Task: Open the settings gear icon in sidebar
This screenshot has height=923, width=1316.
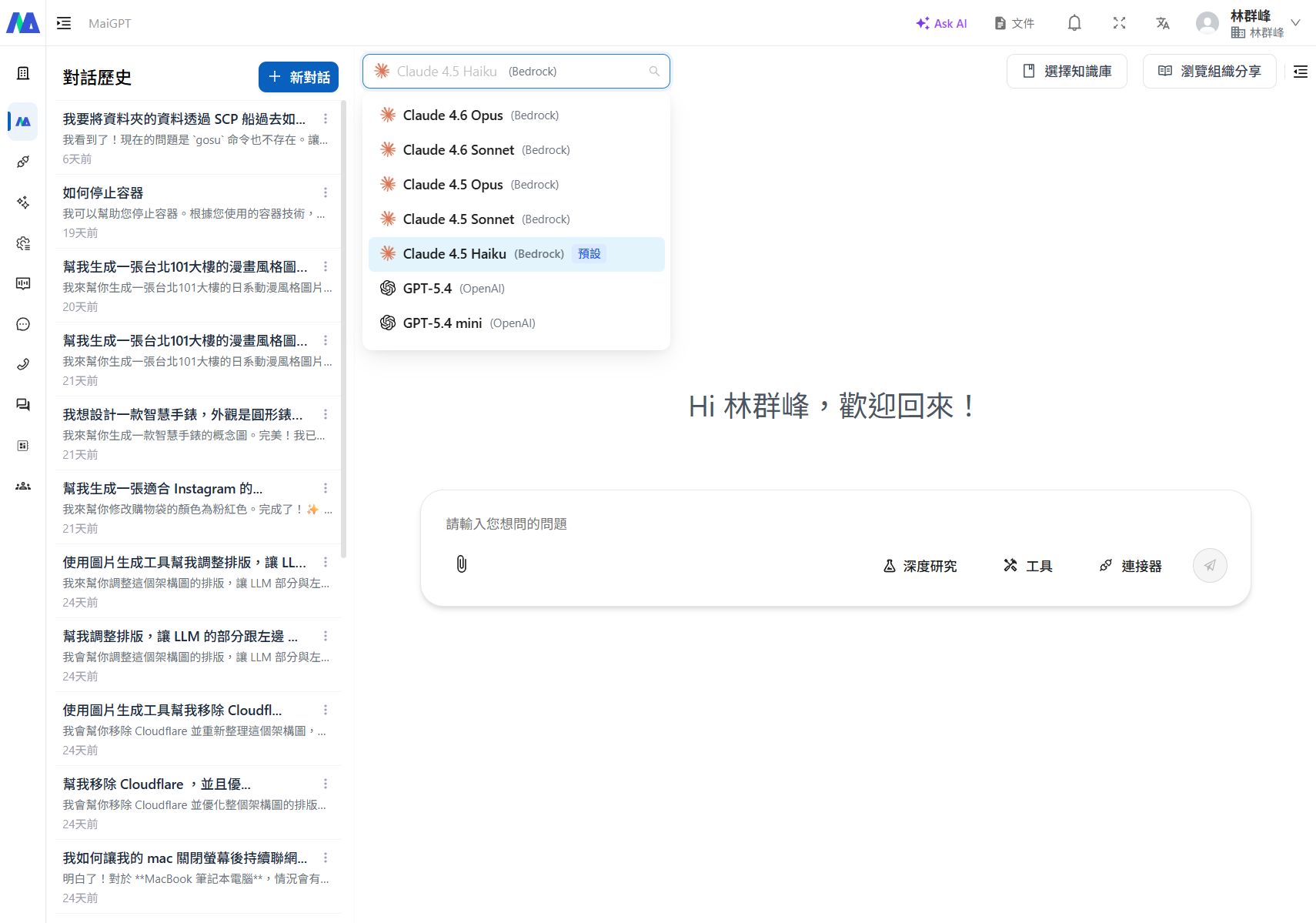Action: coord(22,243)
